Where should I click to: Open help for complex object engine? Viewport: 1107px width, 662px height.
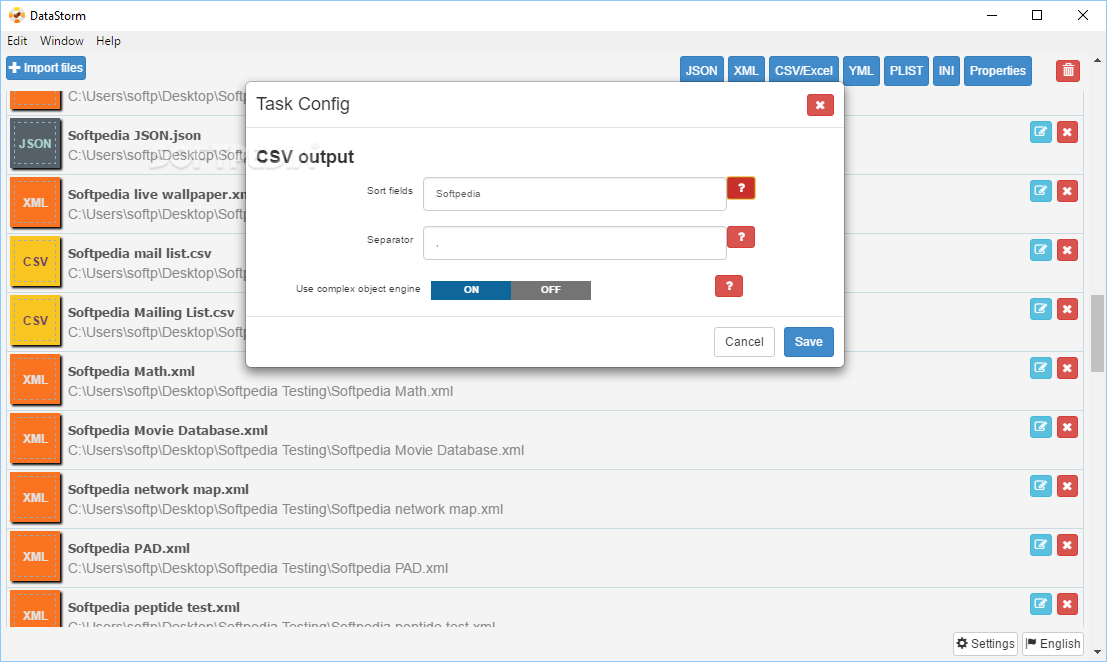click(x=729, y=286)
